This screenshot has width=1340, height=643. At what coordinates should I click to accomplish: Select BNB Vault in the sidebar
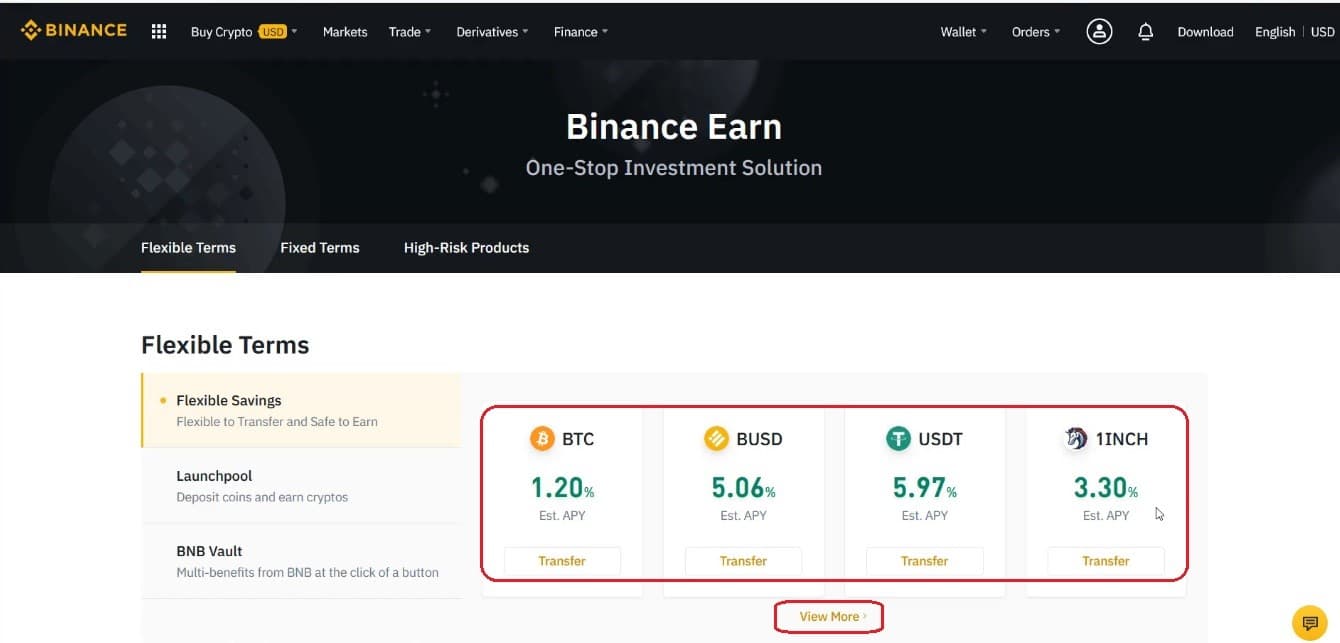(x=301, y=561)
